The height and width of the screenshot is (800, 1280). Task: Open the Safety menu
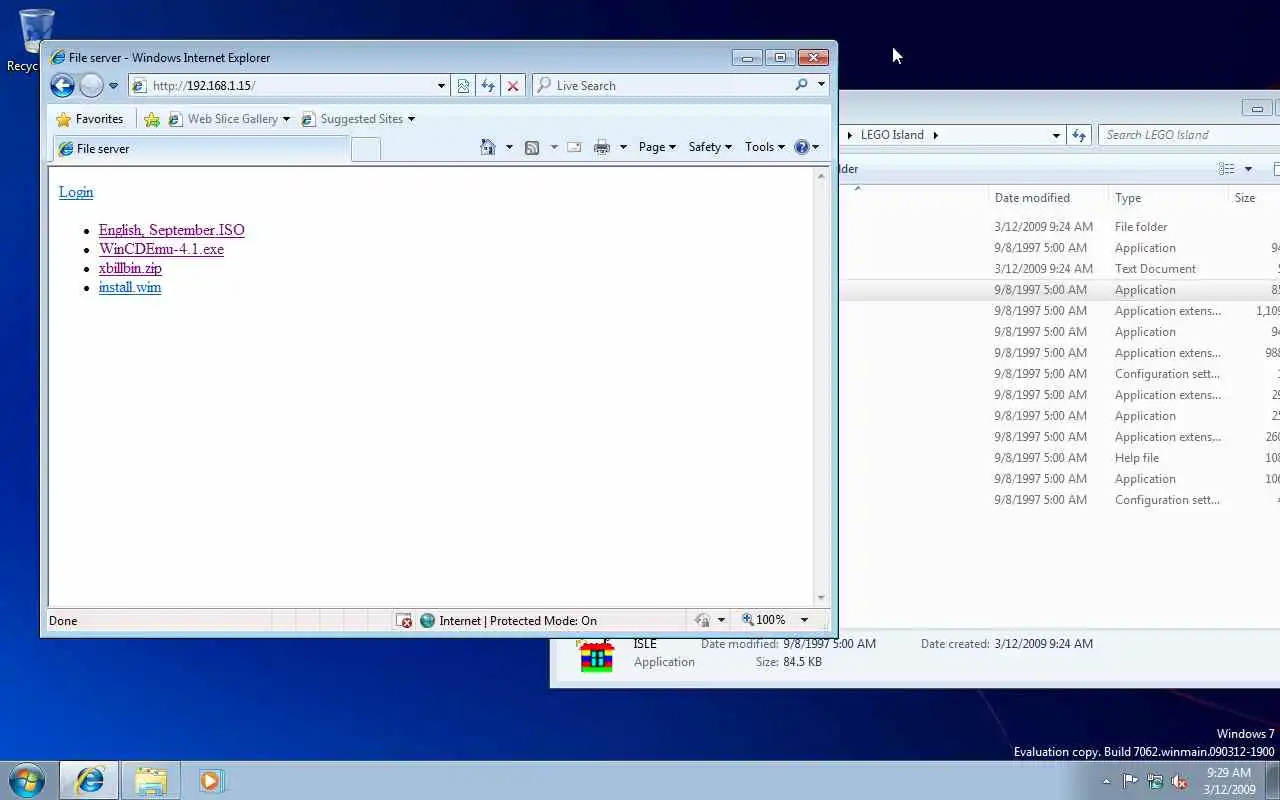pos(710,147)
